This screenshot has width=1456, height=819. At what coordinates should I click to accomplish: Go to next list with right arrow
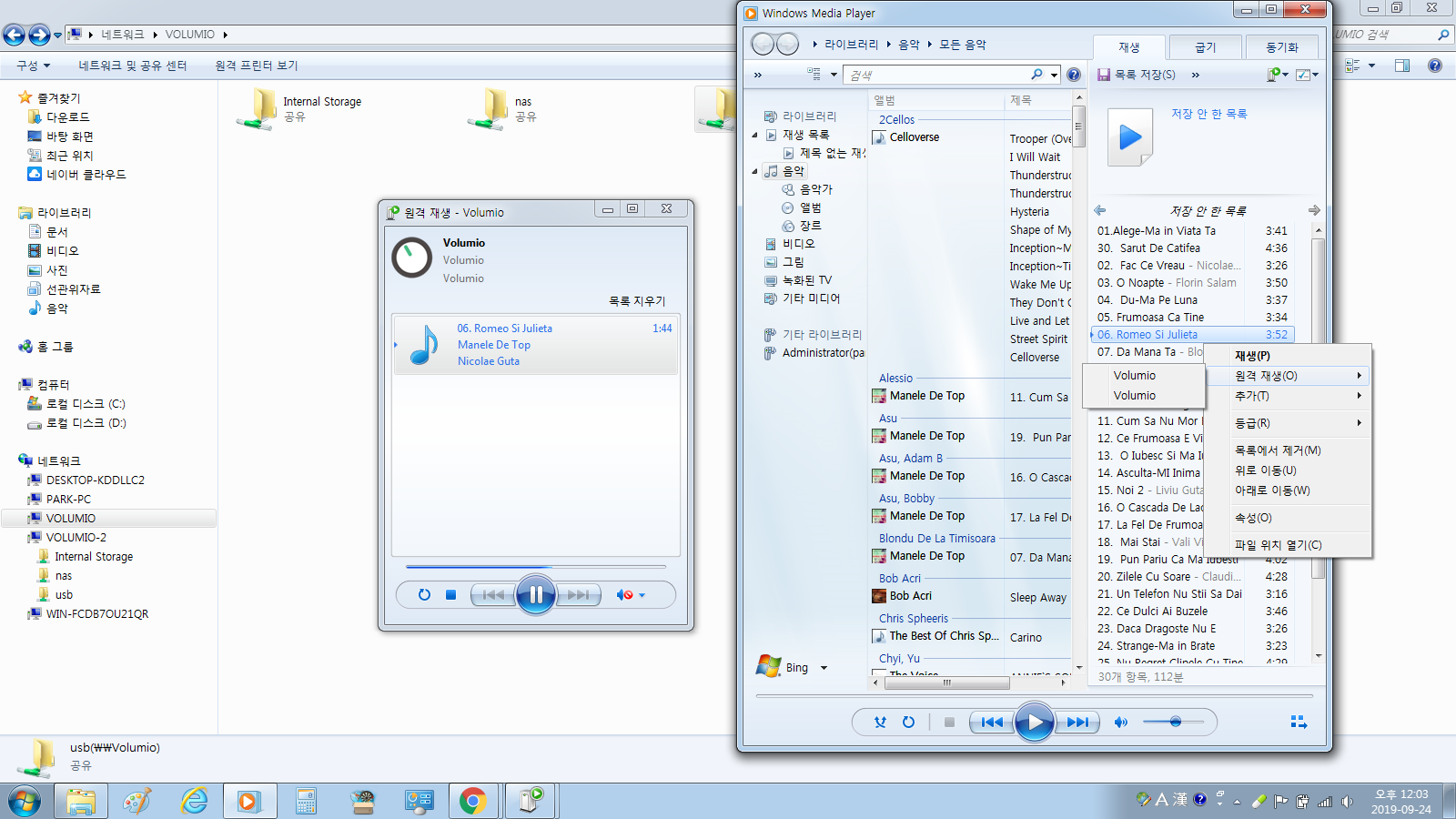click(1313, 210)
